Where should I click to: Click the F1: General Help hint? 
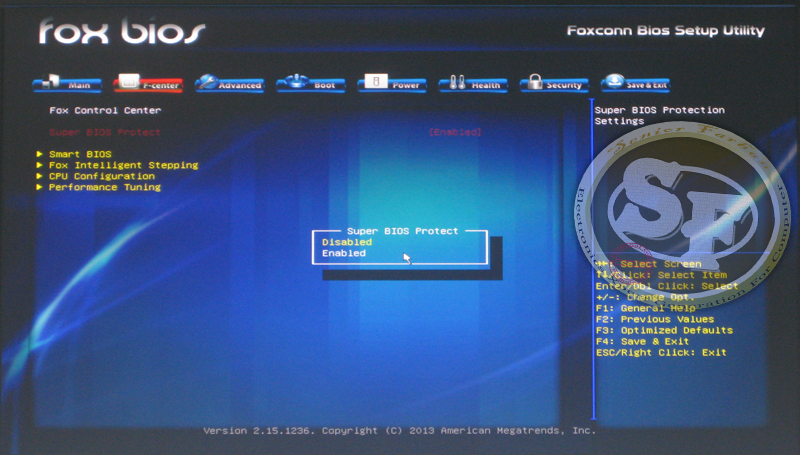pos(645,308)
